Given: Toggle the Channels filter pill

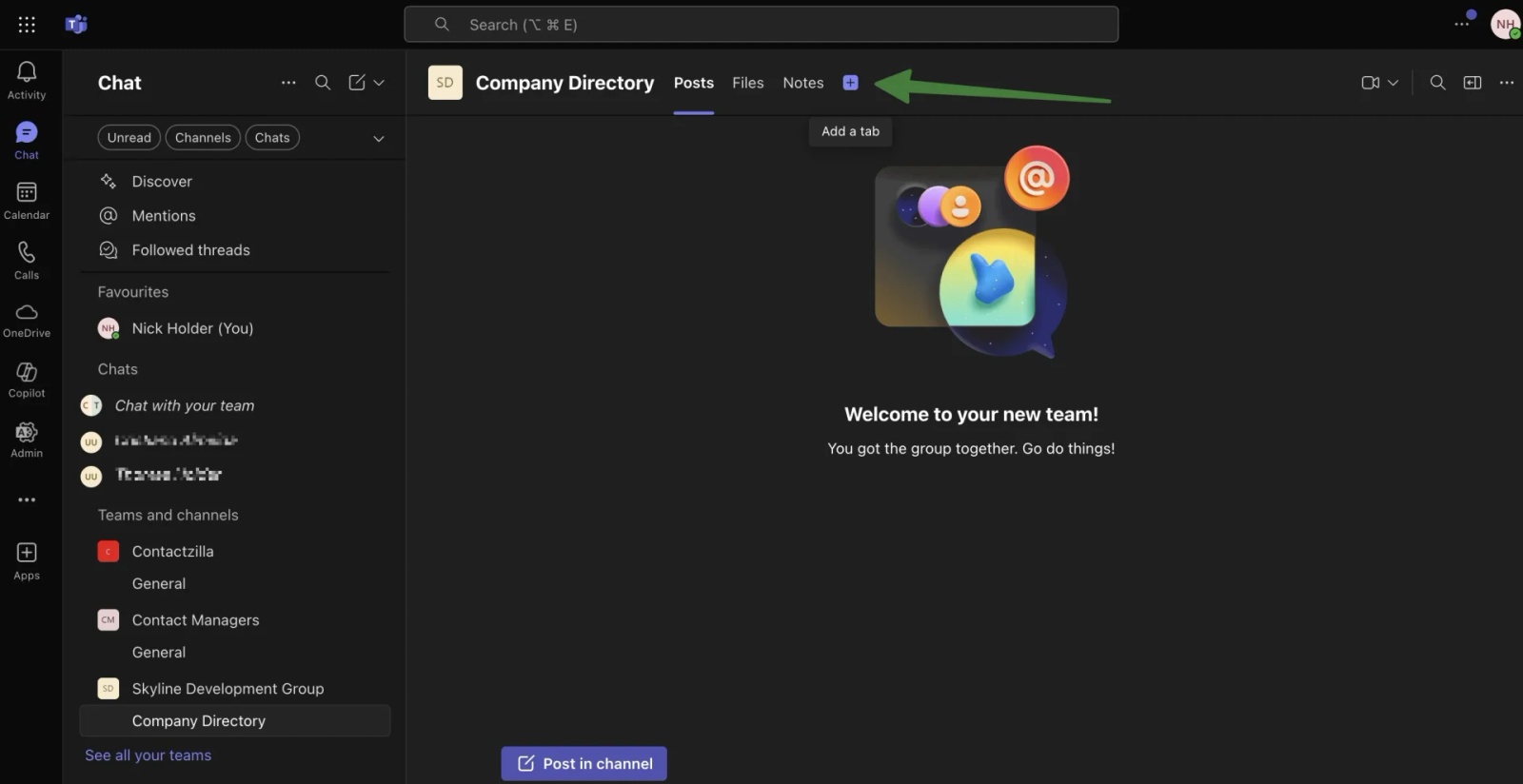Looking at the screenshot, I should [x=203, y=137].
